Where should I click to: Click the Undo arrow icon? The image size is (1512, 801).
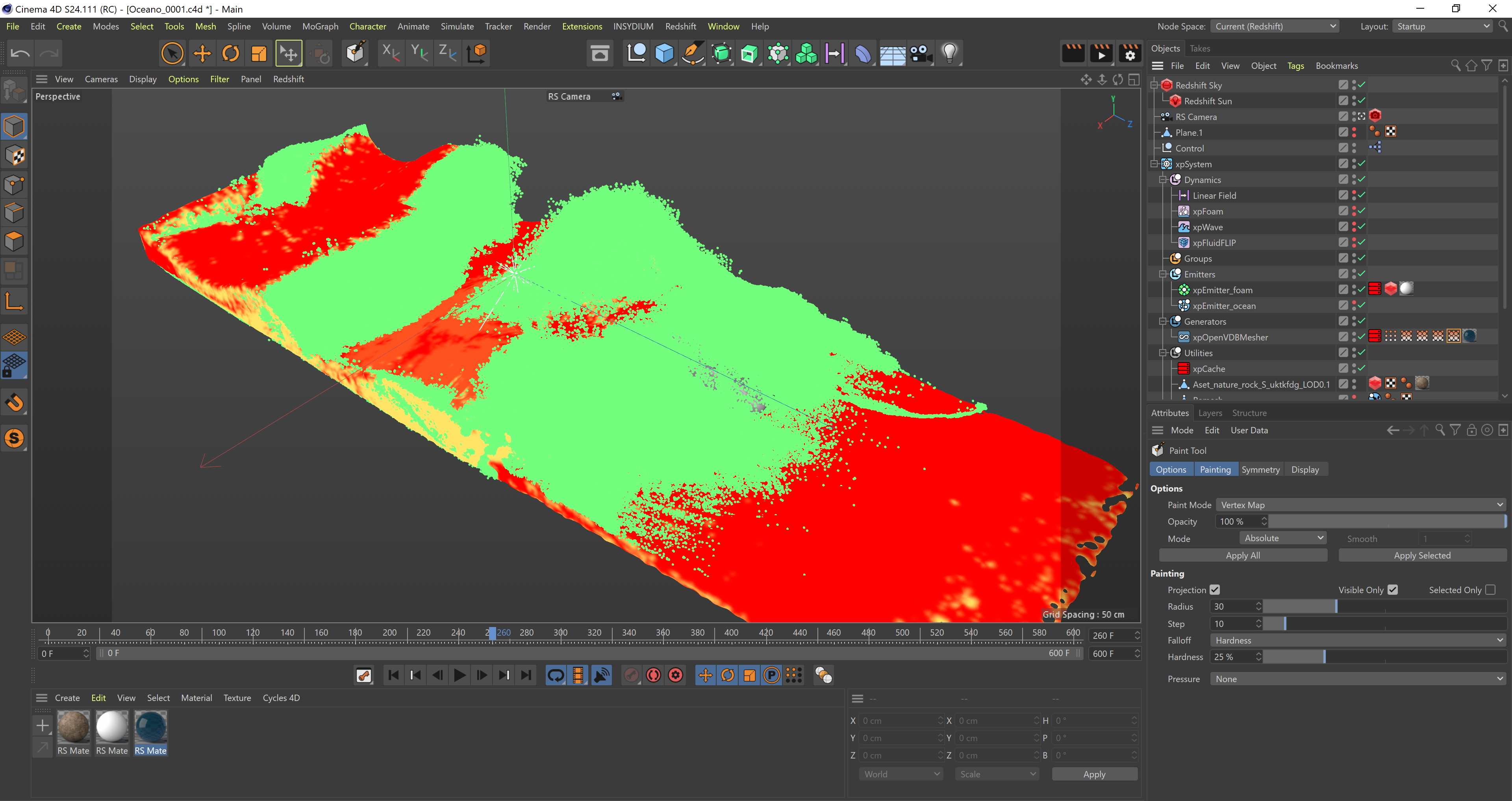coord(20,54)
